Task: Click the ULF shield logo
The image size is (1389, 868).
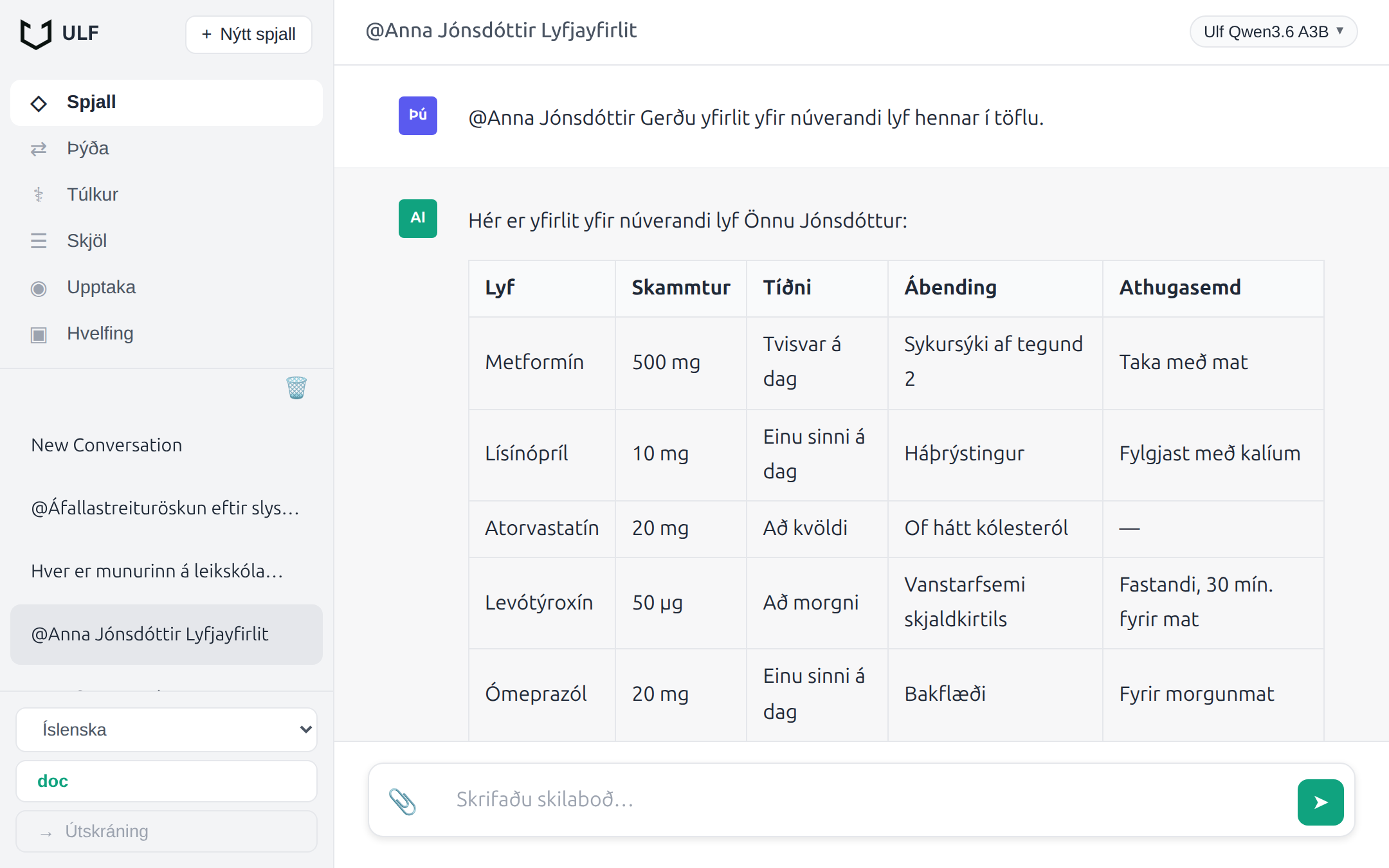Action: (x=36, y=33)
